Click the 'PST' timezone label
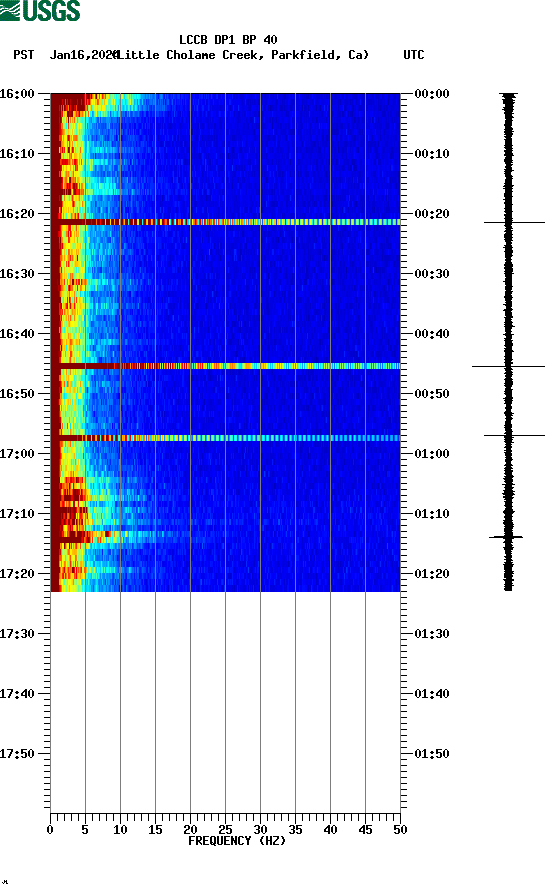The height and width of the screenshot is (893, 552). (24, 55)
